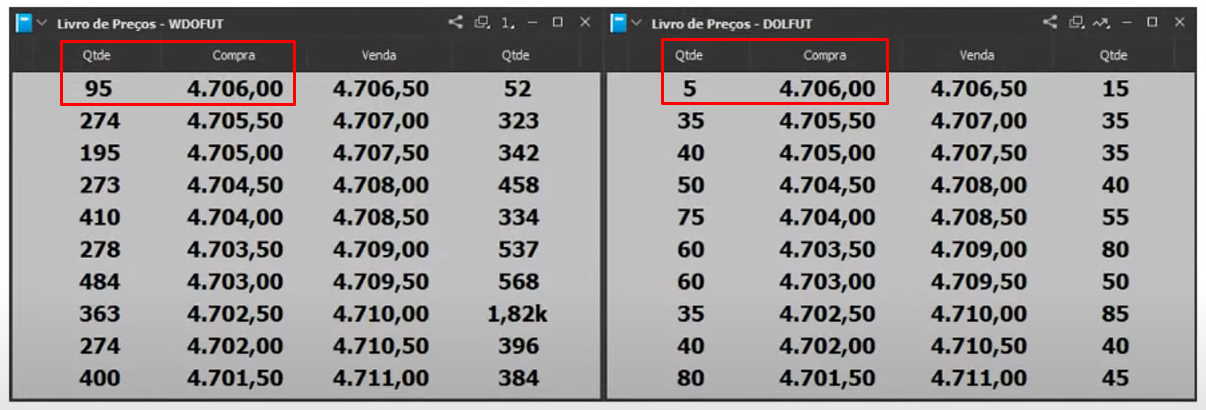Click buy quantity 95 in WDOFUT
The width and height of the screenshot is (1206, 410).
99,89
